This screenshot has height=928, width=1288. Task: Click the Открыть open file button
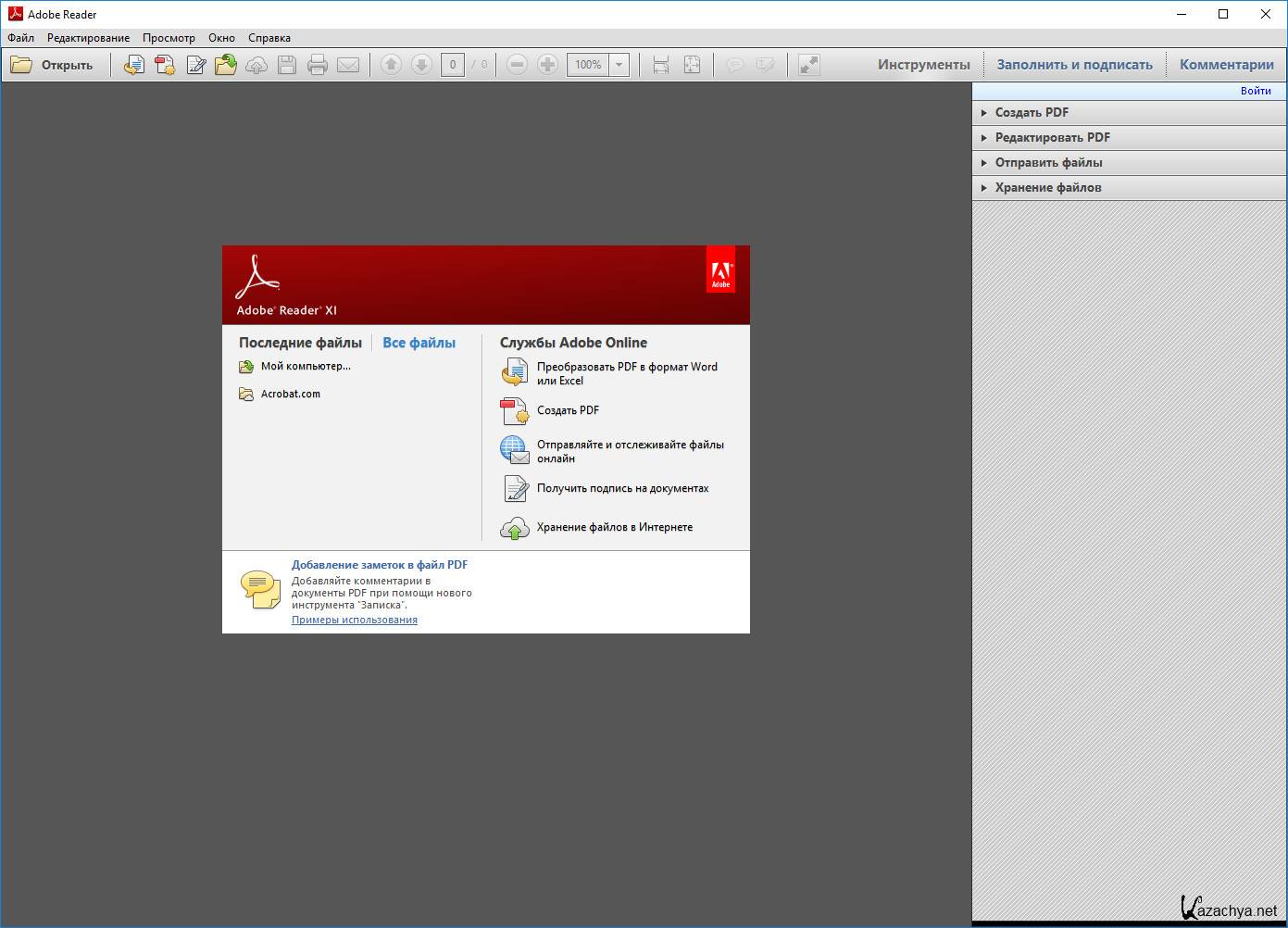click(x=53, y=65)
